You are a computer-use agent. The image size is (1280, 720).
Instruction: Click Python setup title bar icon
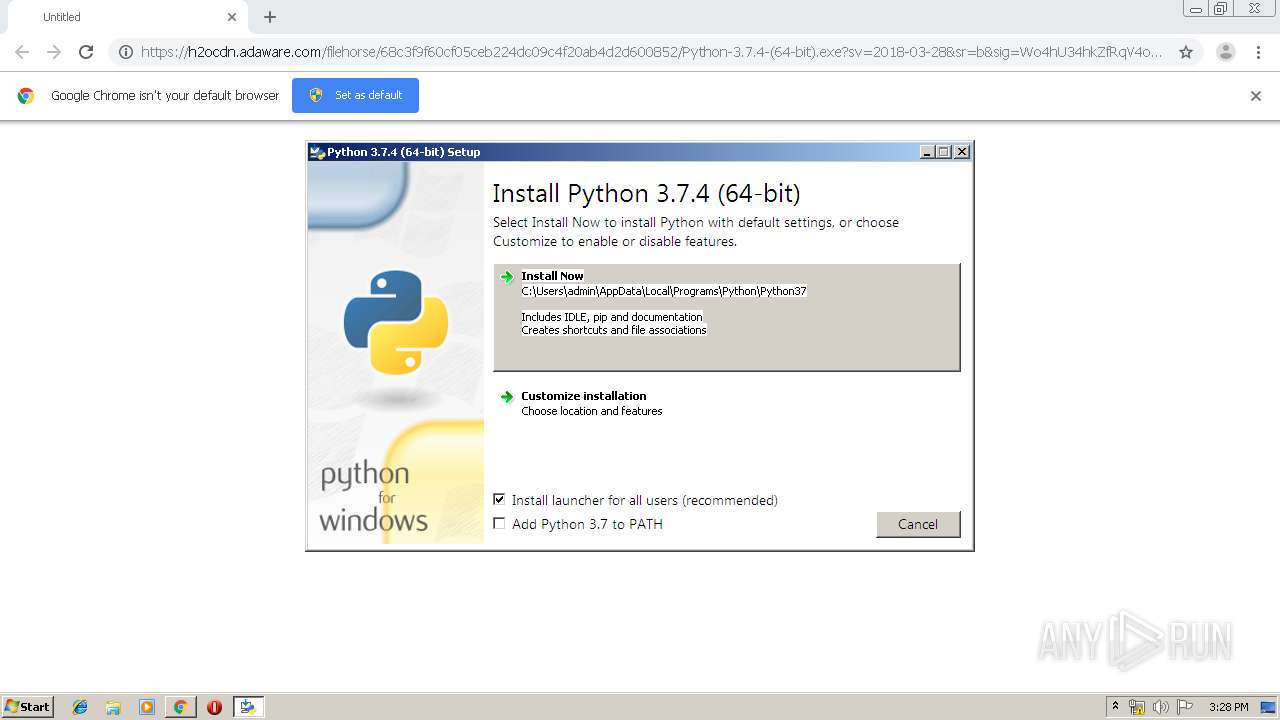pyautogui.click(x=318, y=152)
